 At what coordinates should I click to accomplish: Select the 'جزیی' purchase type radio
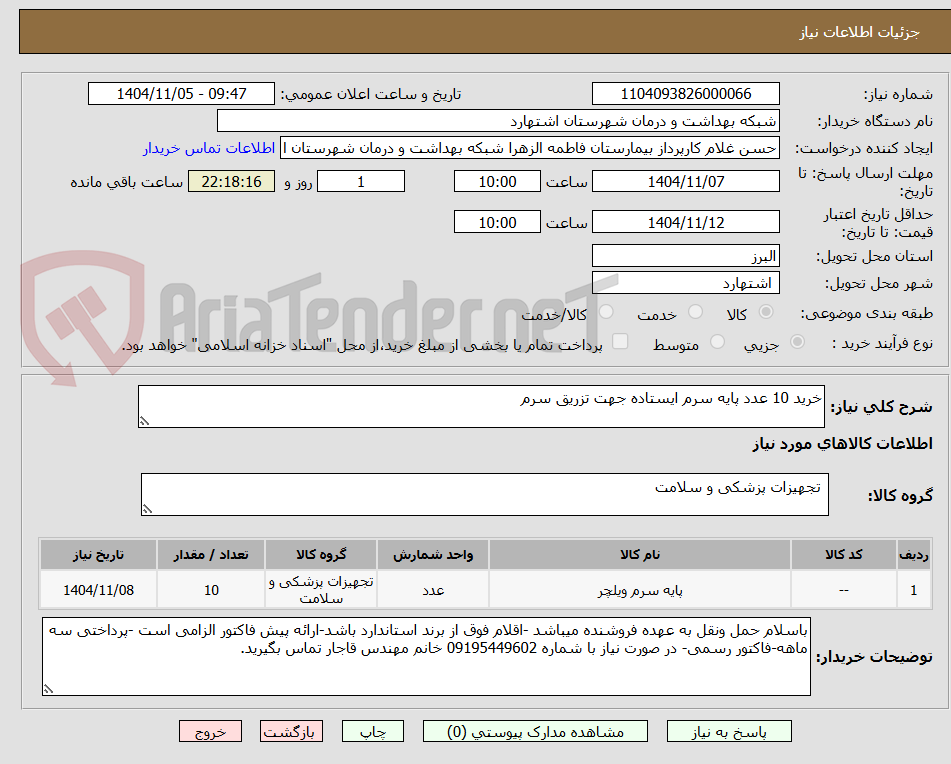click(798, 342)
